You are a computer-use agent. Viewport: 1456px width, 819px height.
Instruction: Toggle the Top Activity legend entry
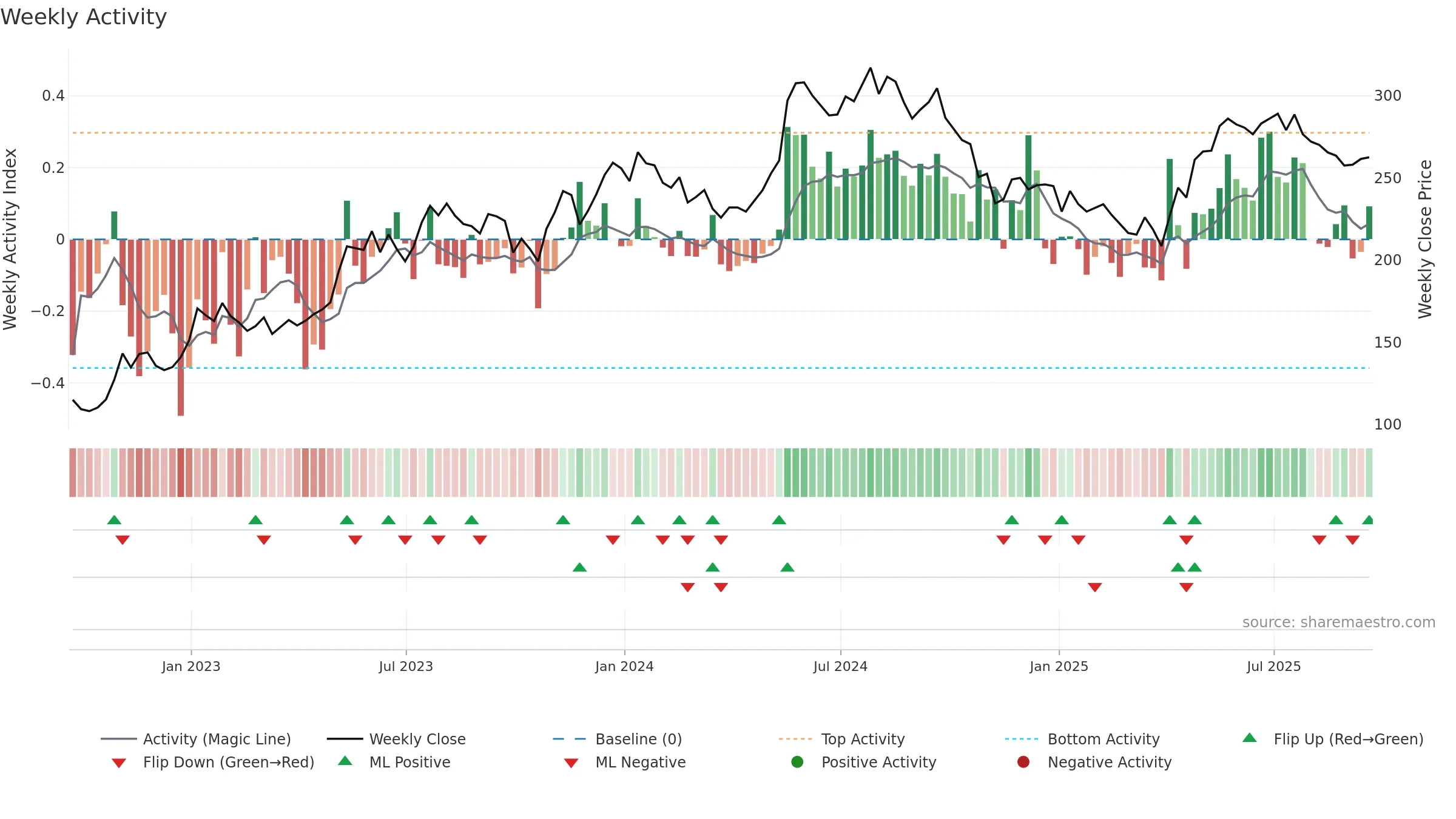pos(841,739)
